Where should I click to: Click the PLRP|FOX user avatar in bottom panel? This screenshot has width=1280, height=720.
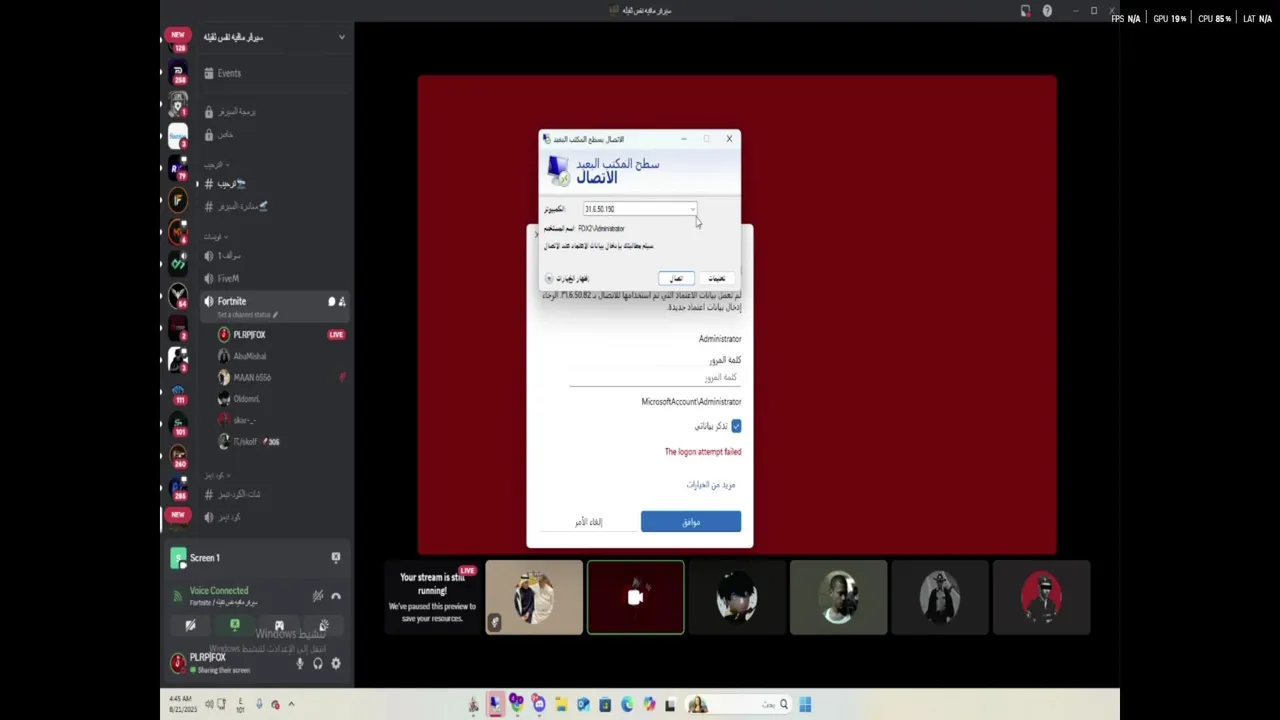(x=178, y=662)
